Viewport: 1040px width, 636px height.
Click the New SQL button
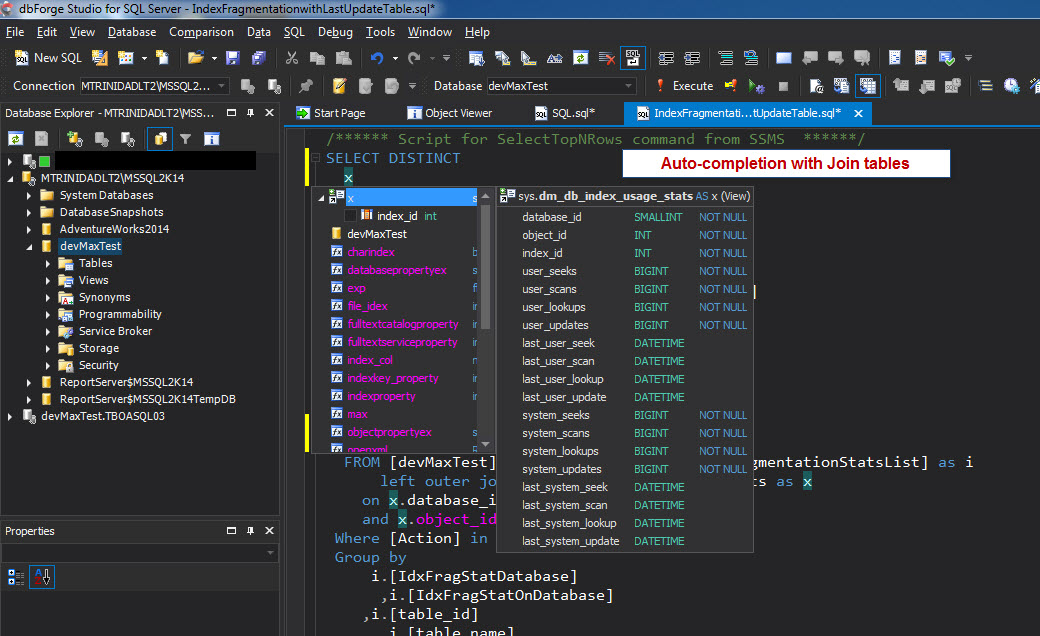[x=48, y=58]
